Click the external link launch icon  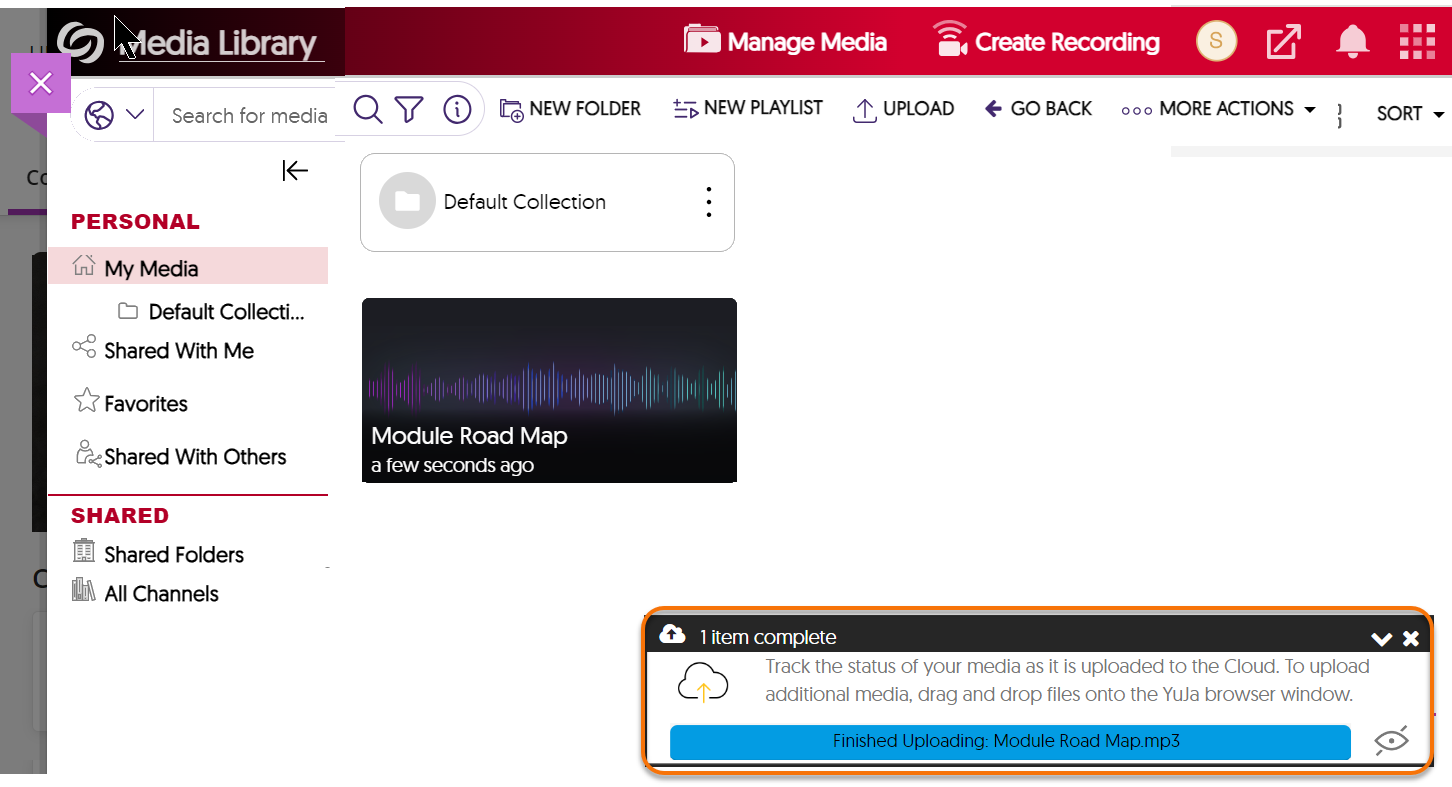(x=1283, y=42)
